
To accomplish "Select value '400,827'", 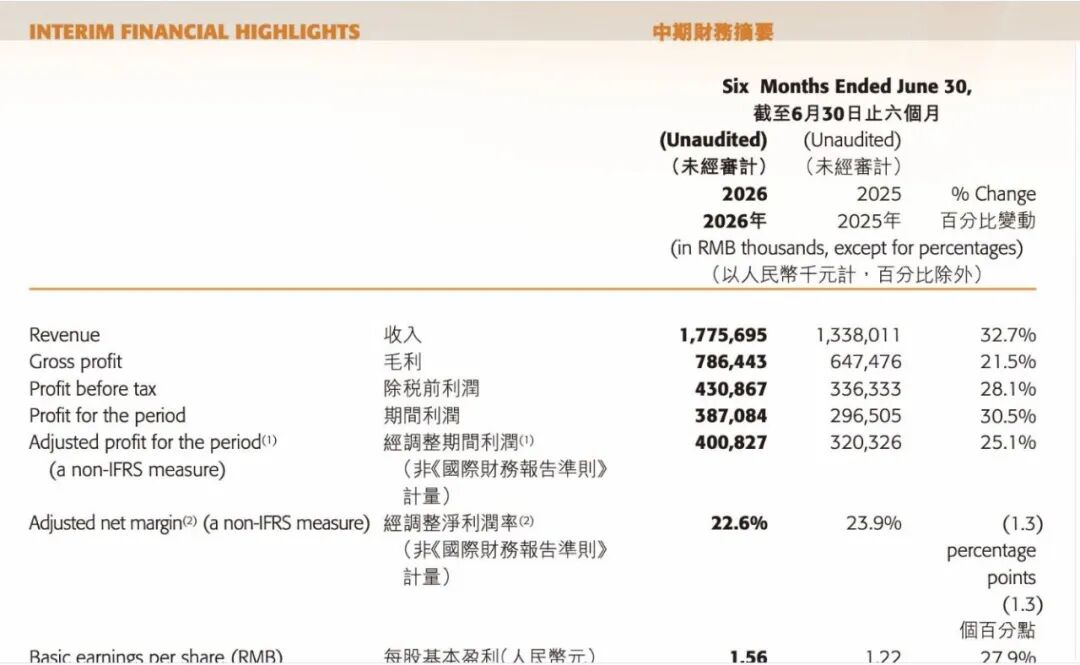I will click(731, 442).
